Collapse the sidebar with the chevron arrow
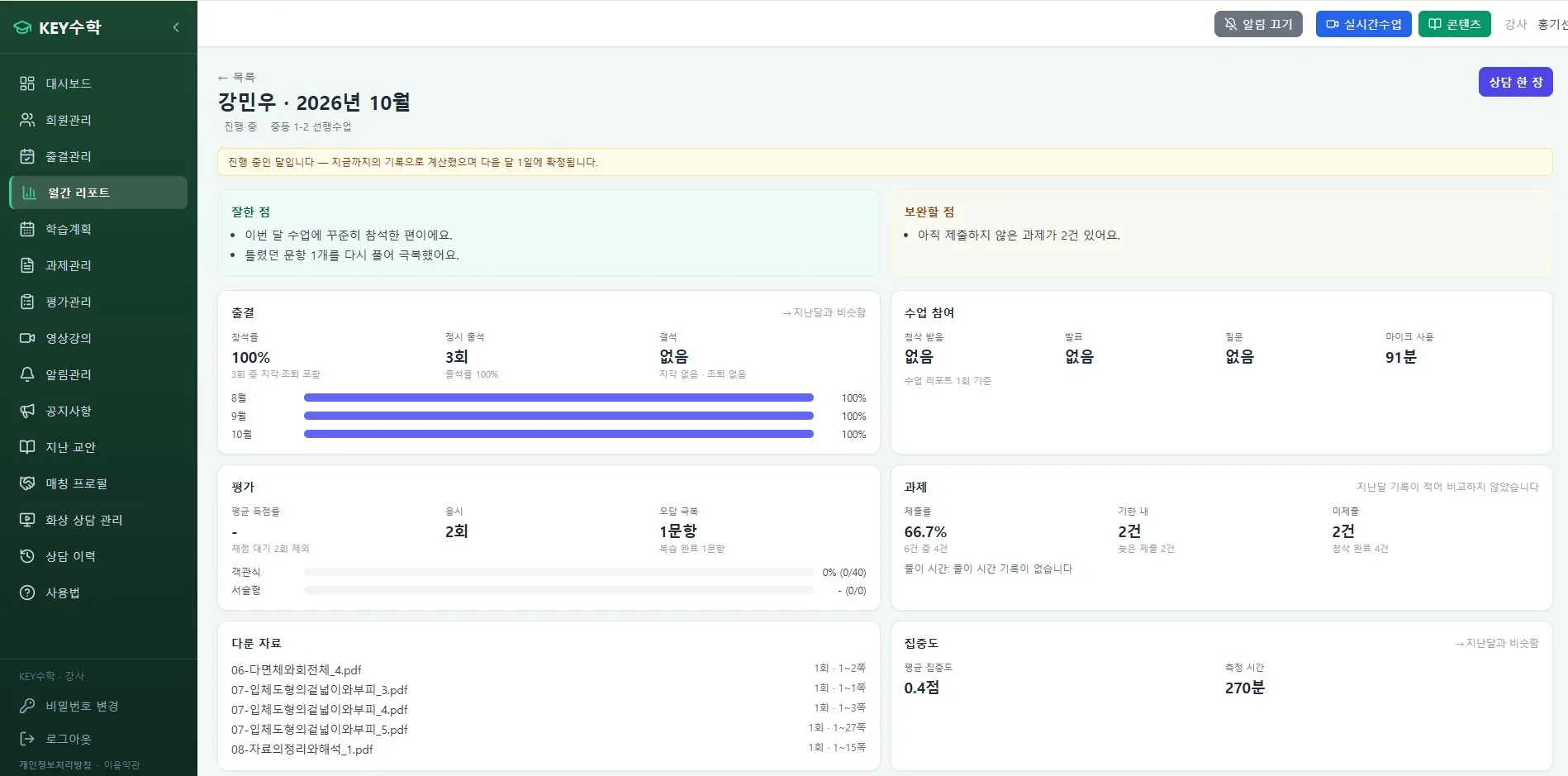This screenshot has height=776, width=1568. (x=176, y=27)
